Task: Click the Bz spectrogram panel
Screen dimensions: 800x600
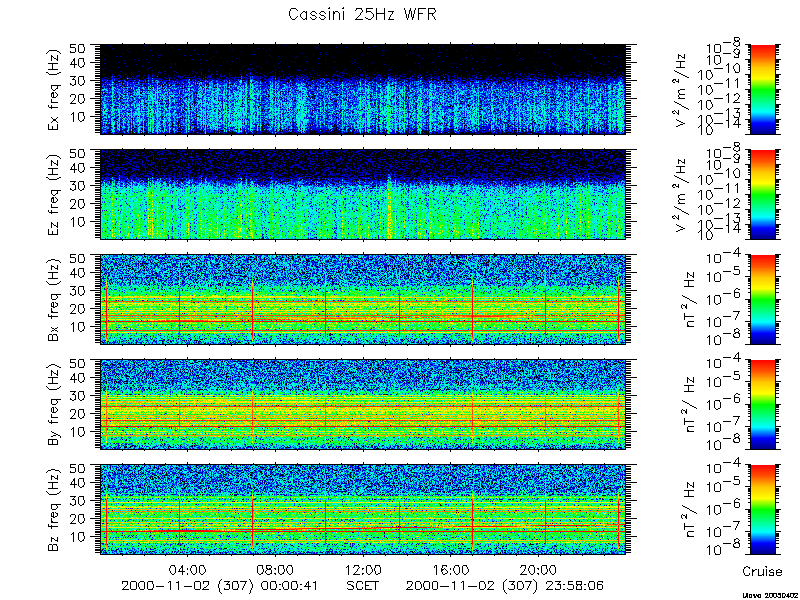Action: coord(363,509)
